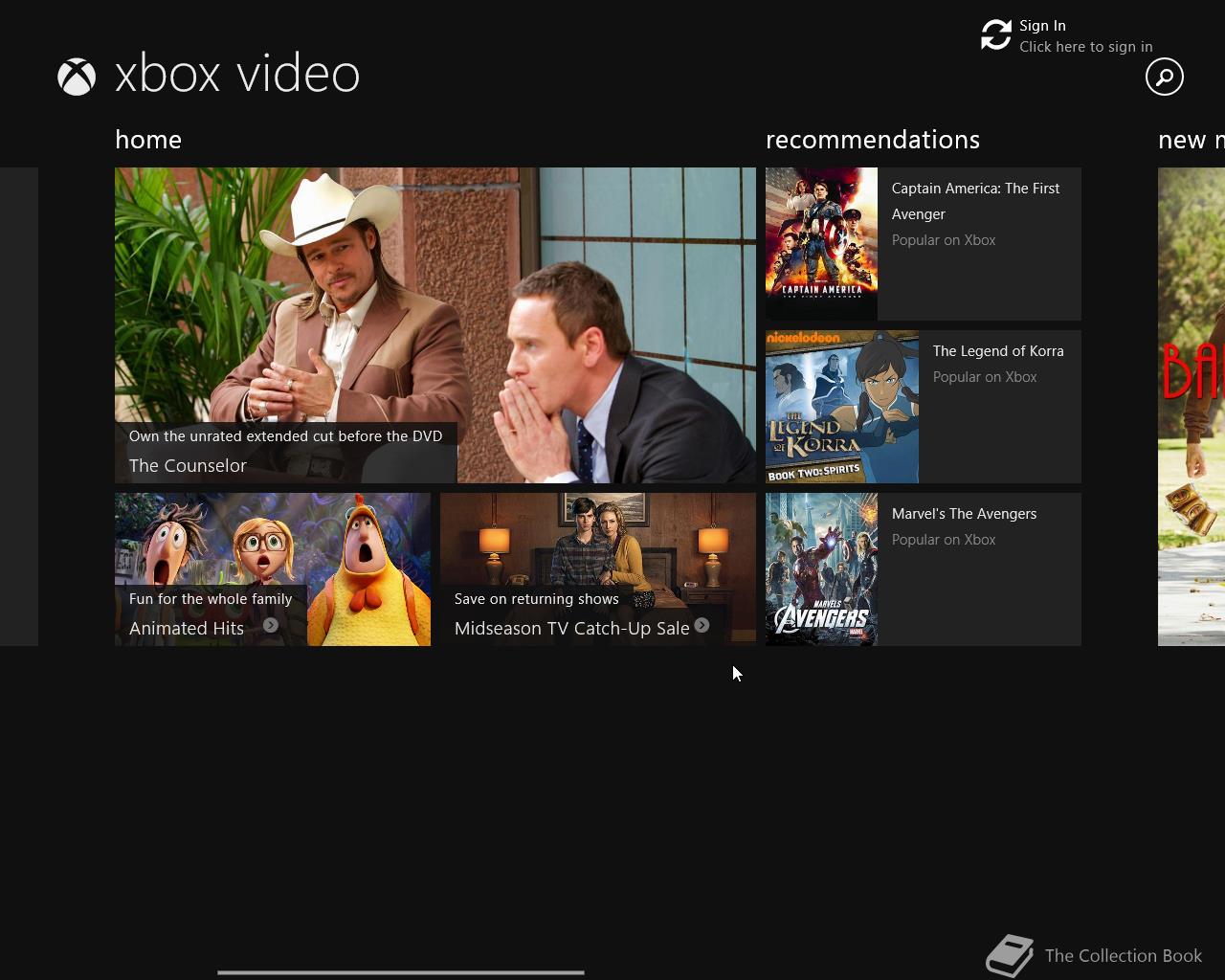Click the Animated Hits label
This screenshot has height=980, width=1225.
point(187,628)
